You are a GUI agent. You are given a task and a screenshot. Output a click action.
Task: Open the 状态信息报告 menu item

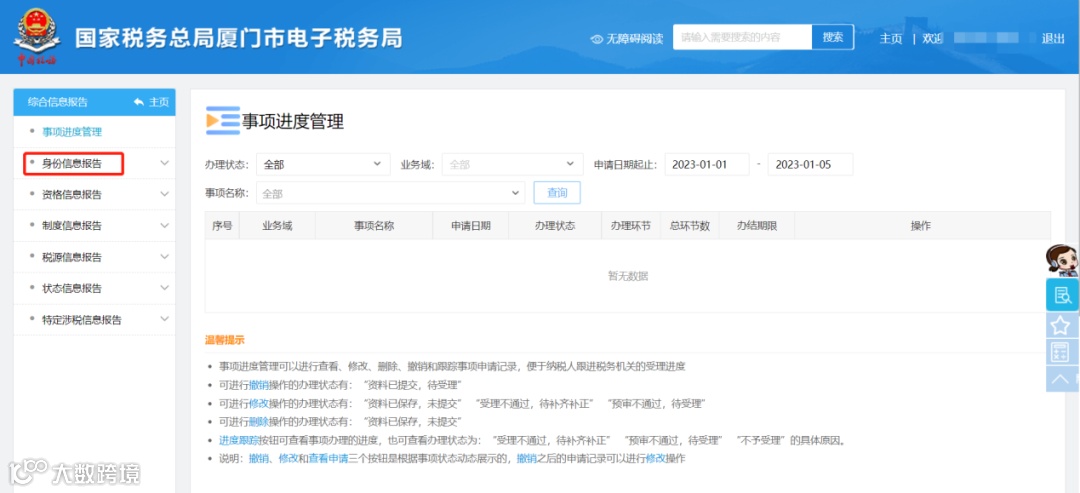tap(72, 289)
